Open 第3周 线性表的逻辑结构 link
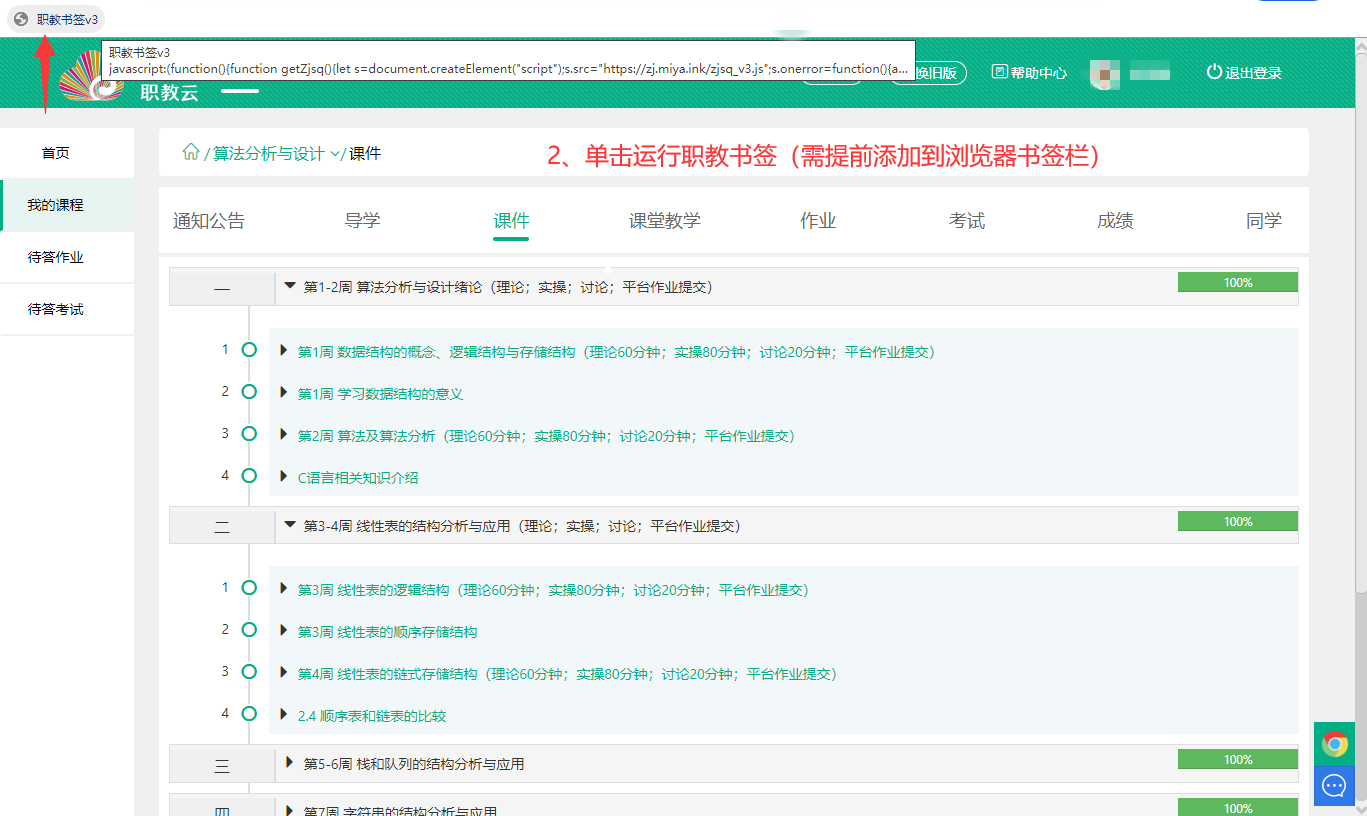Screen dimensions: 1367x816 pyautogui.click(x=553, y=590)
